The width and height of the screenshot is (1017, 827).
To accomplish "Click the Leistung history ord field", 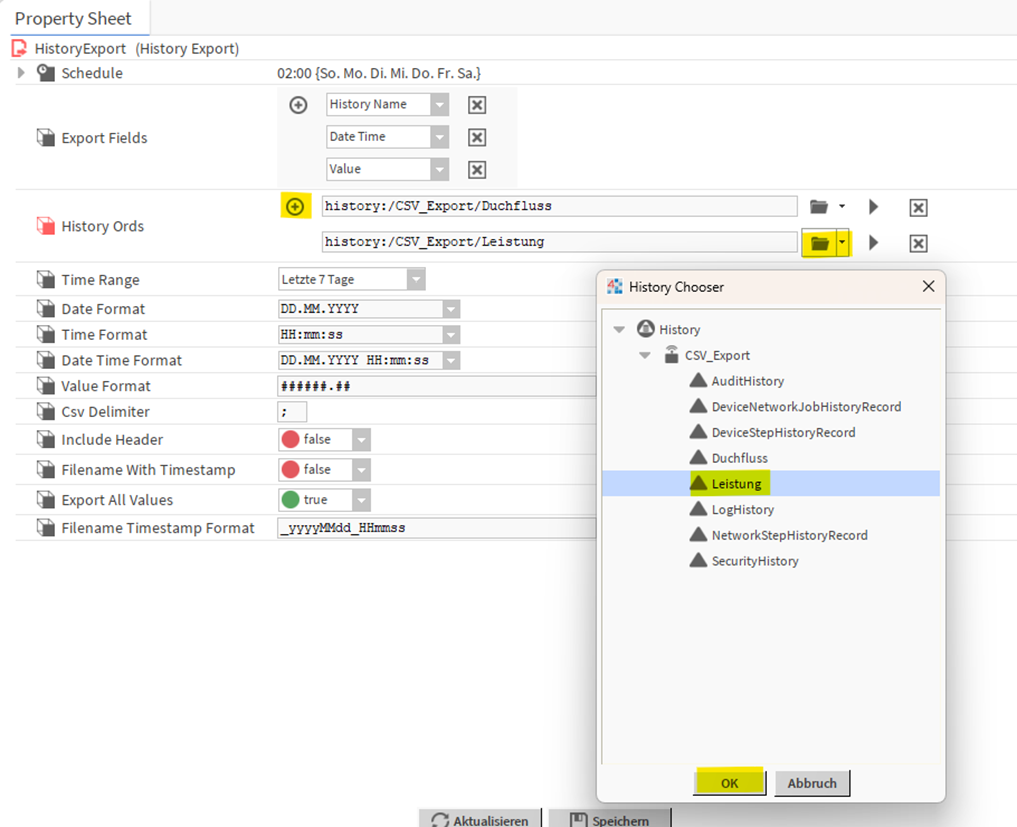I will click(x=559, y=242).
